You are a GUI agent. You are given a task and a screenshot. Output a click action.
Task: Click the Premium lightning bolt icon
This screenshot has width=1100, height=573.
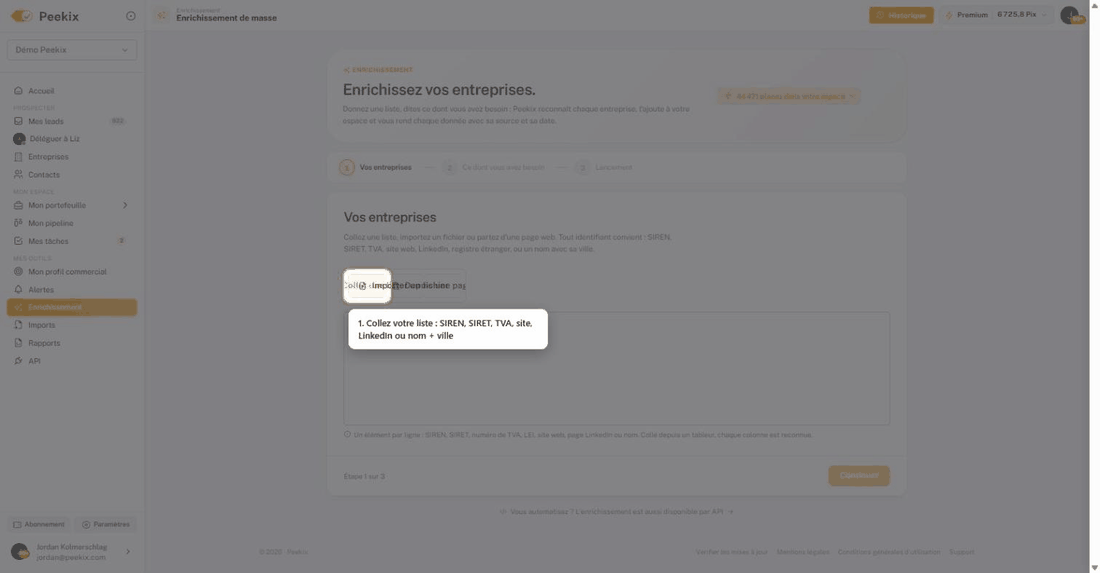point(949,15)
